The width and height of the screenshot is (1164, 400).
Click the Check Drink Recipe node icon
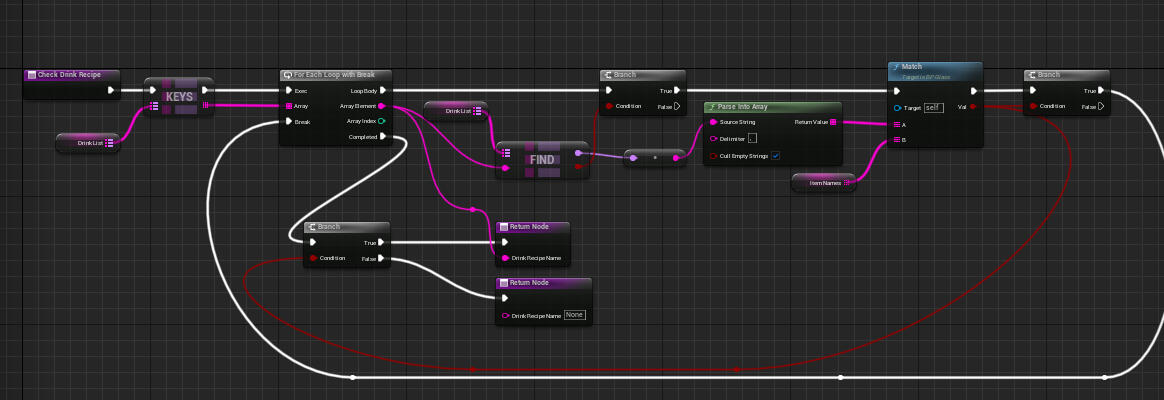[31, 75]
